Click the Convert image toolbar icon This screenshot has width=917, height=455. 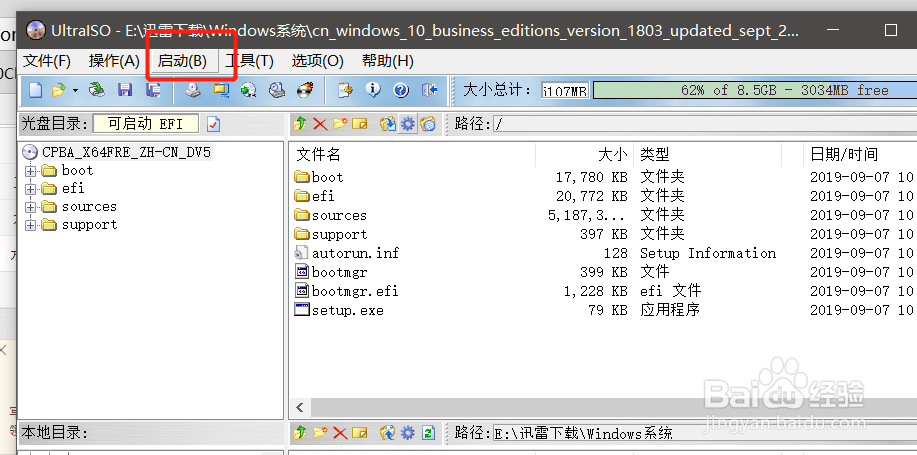point(249,90)
